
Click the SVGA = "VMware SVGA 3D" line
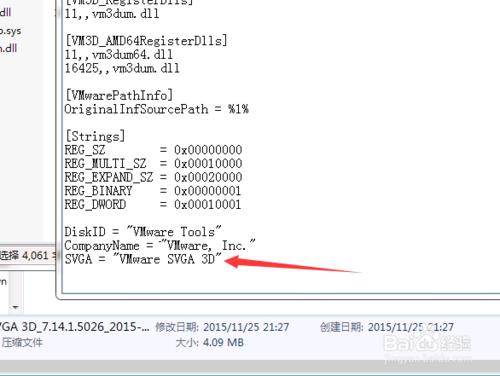143,259
